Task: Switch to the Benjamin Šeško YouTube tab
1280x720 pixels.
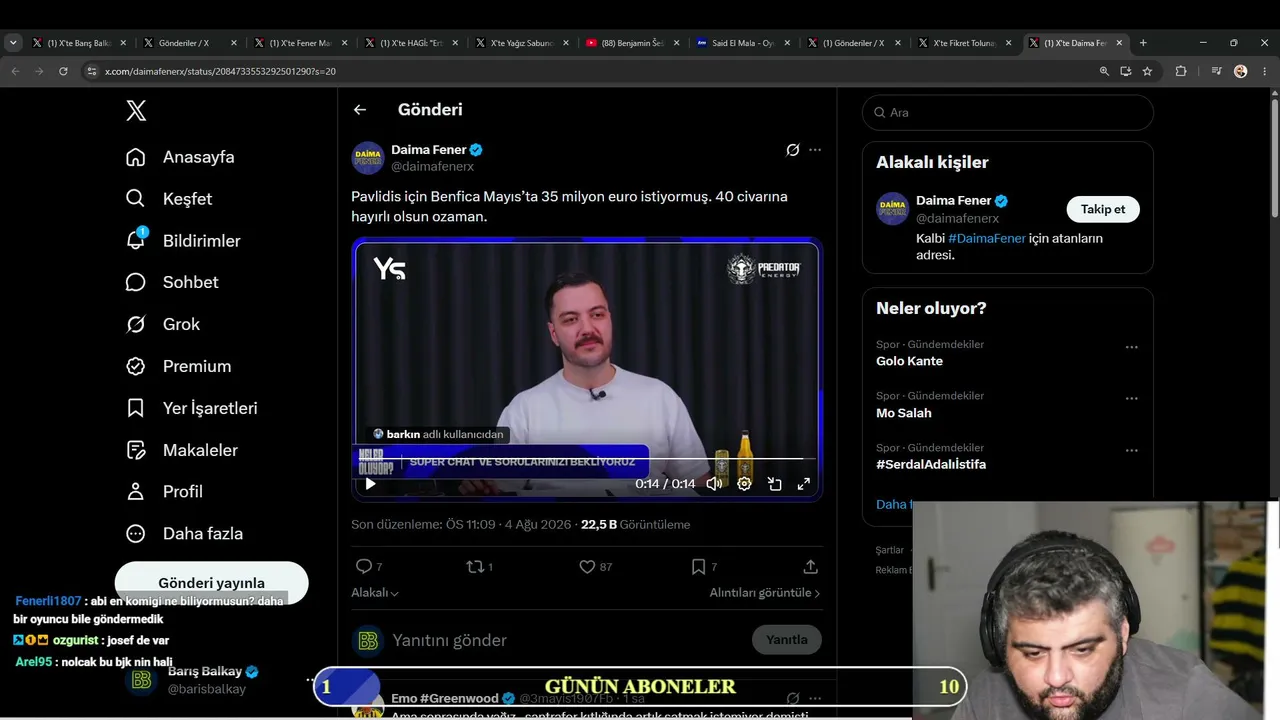Action: coord(631,43)
